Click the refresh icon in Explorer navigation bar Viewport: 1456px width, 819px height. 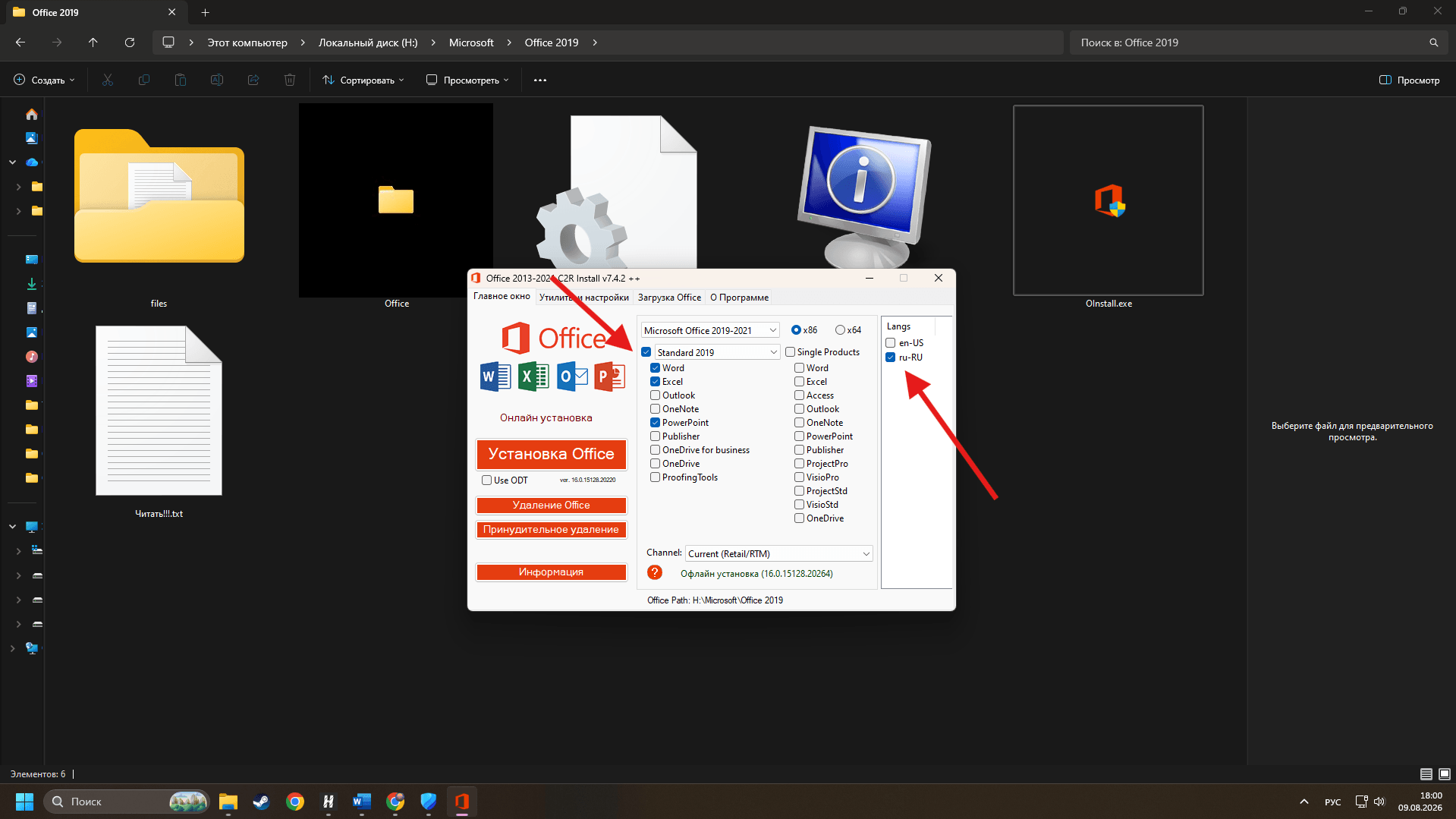[130, 43]
